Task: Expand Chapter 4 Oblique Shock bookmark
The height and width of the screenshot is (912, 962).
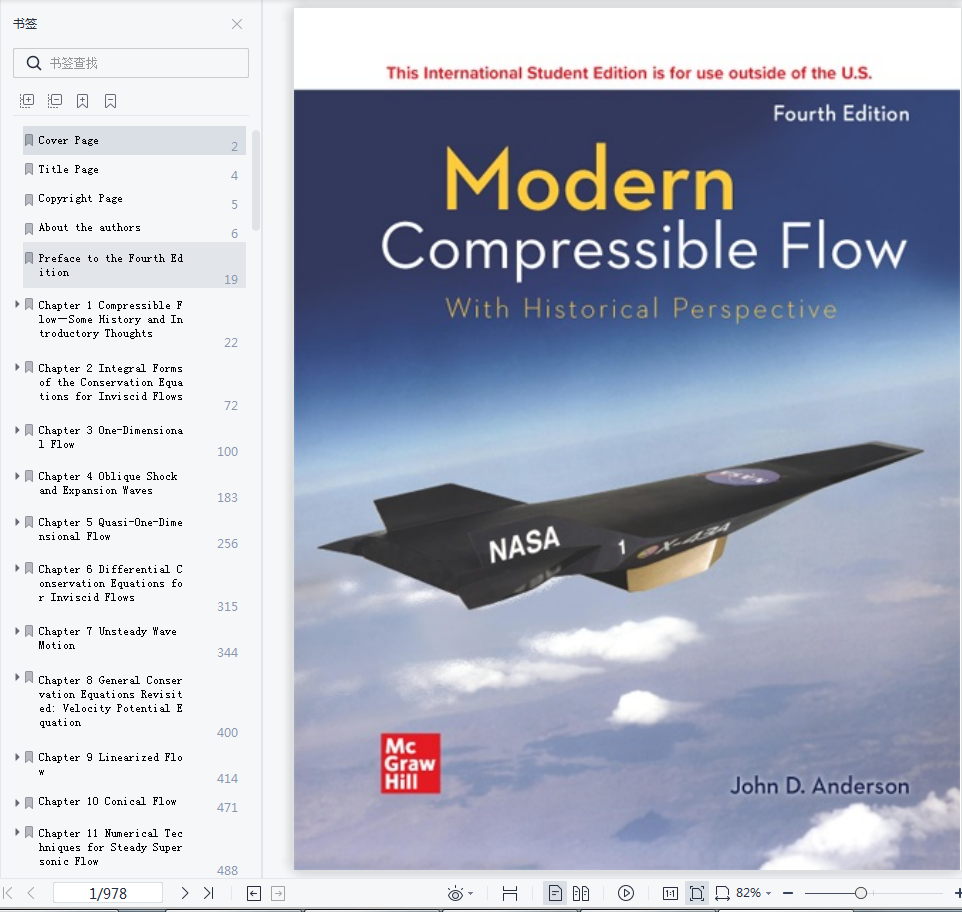Action: click(17, 476)
